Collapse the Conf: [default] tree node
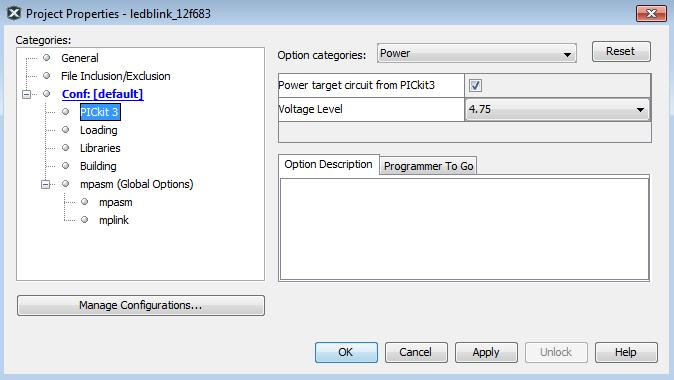The height and width of the screenshot is (380, 674). tap(27, 94)
